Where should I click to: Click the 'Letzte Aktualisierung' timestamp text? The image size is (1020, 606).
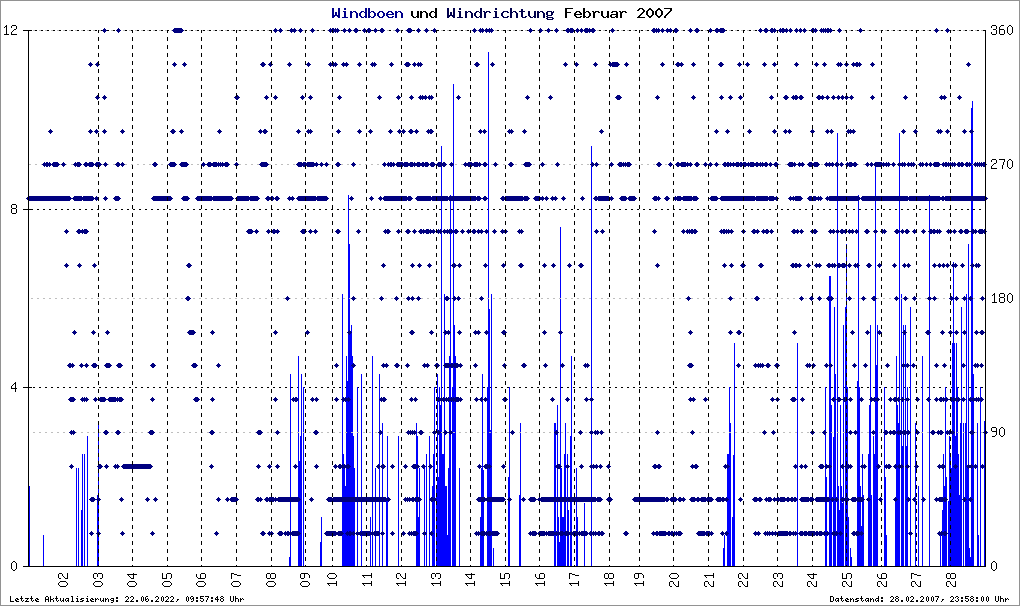pos(127,599)
